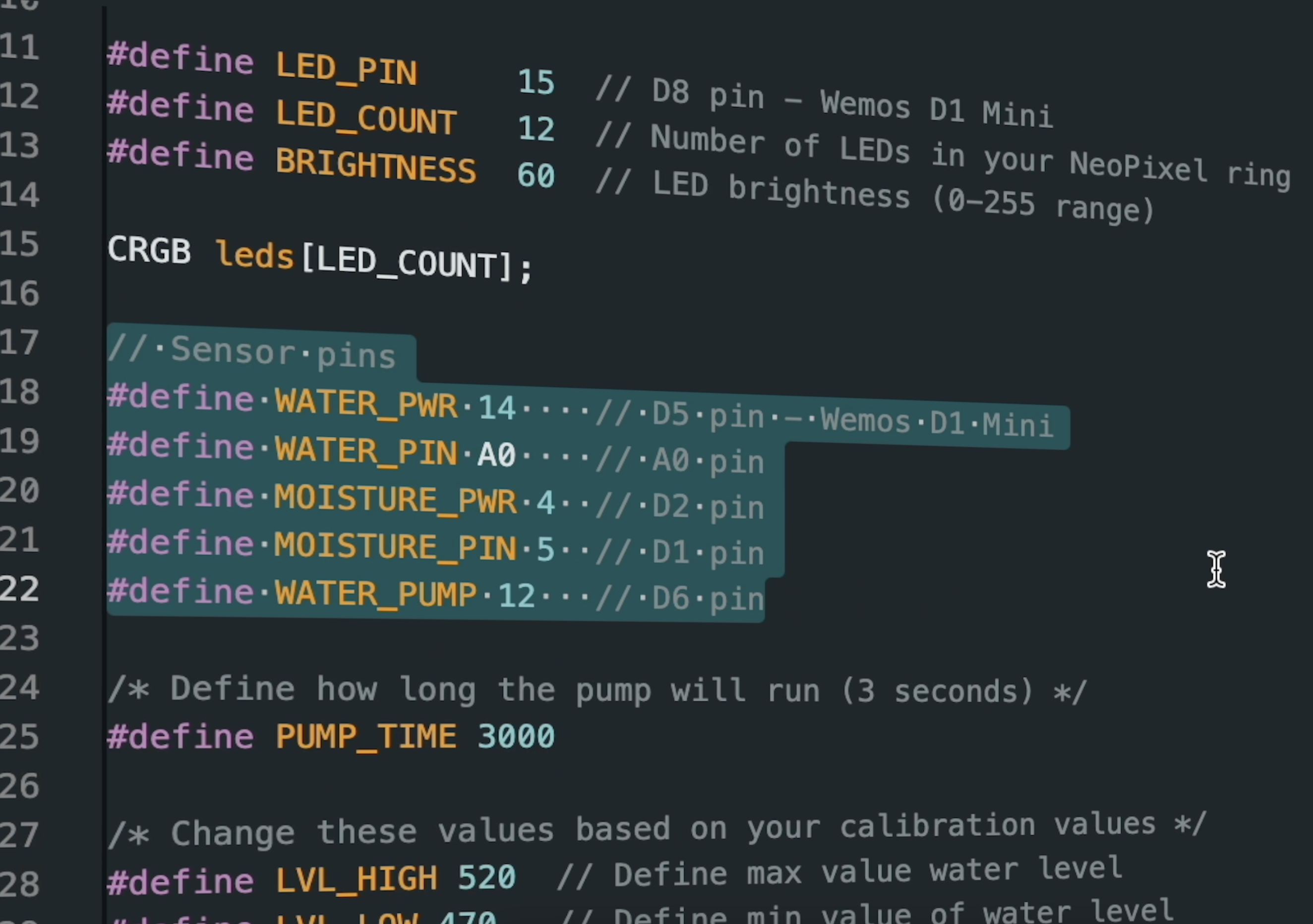1313x924 pixels.
Task: Click line number 11 in gutter
Action: point(20,47)
